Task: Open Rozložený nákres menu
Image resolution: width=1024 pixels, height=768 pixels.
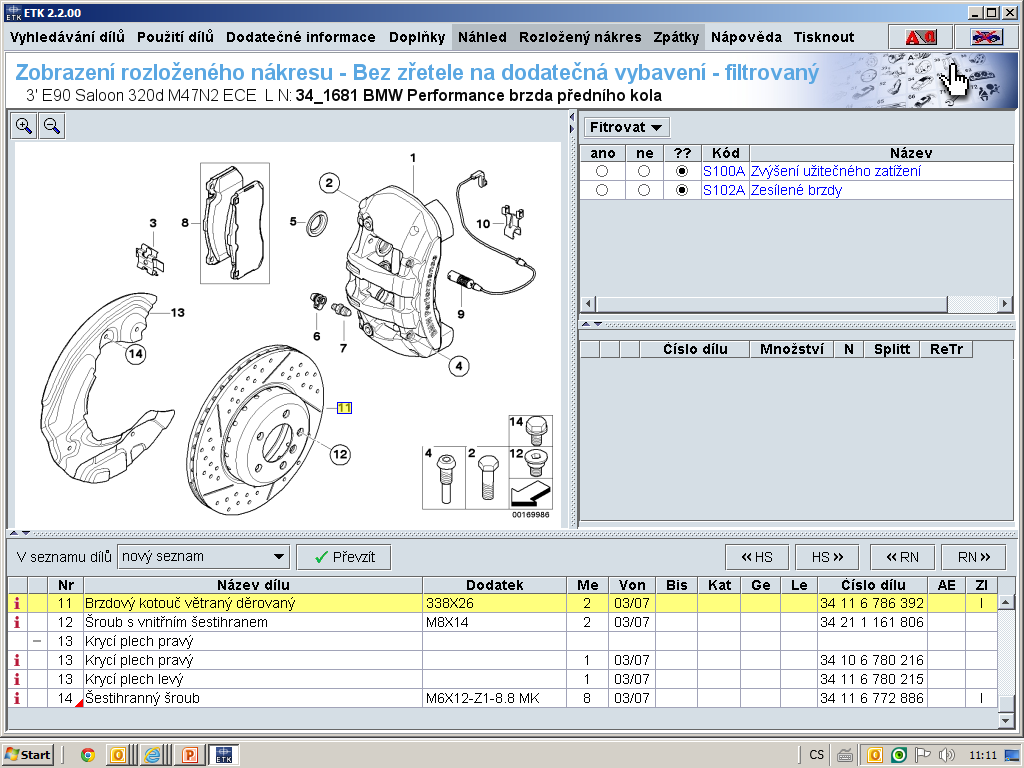Action: coord(580,37)
